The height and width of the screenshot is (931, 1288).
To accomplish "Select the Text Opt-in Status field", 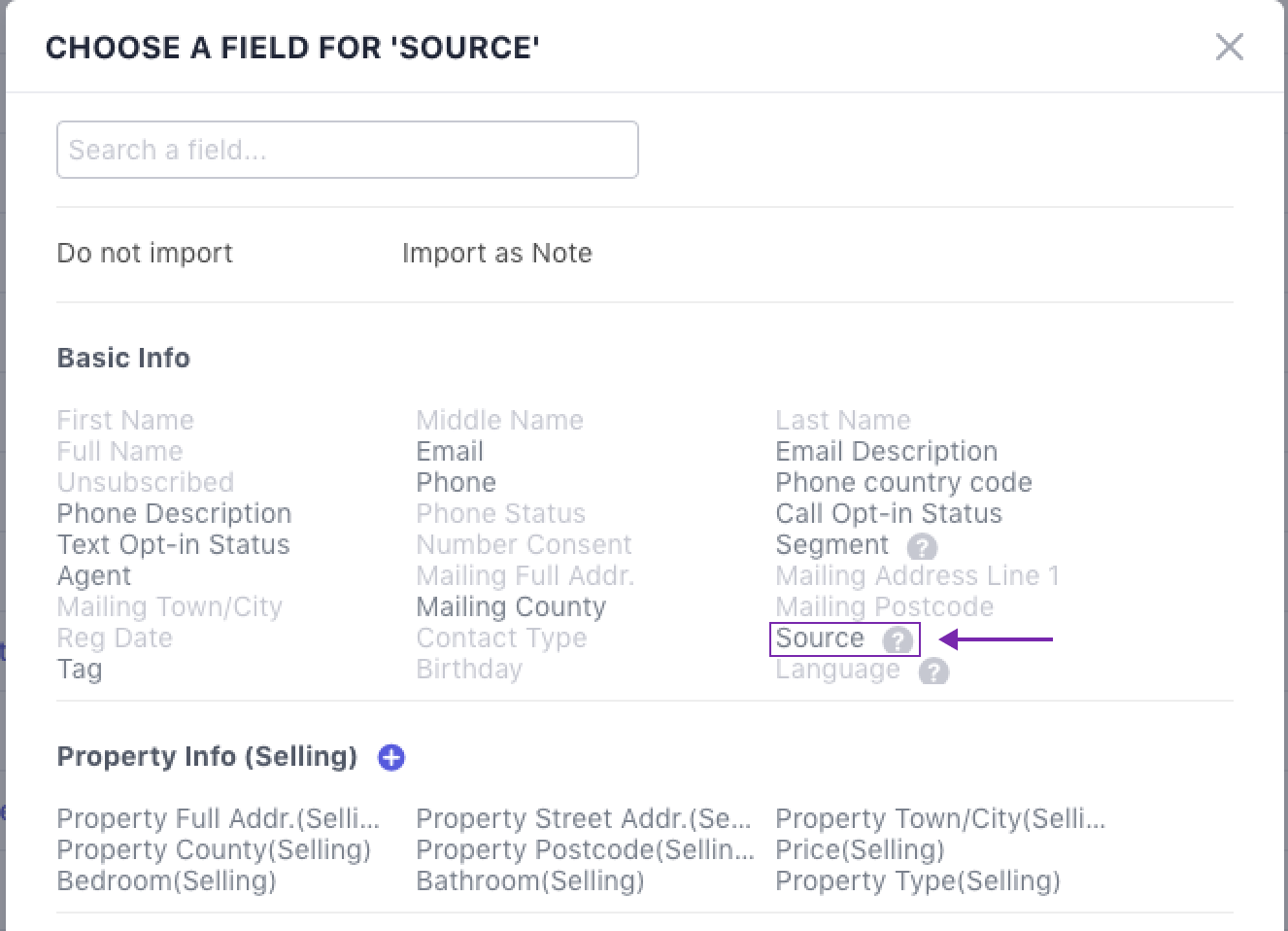I will pos(173,544).
